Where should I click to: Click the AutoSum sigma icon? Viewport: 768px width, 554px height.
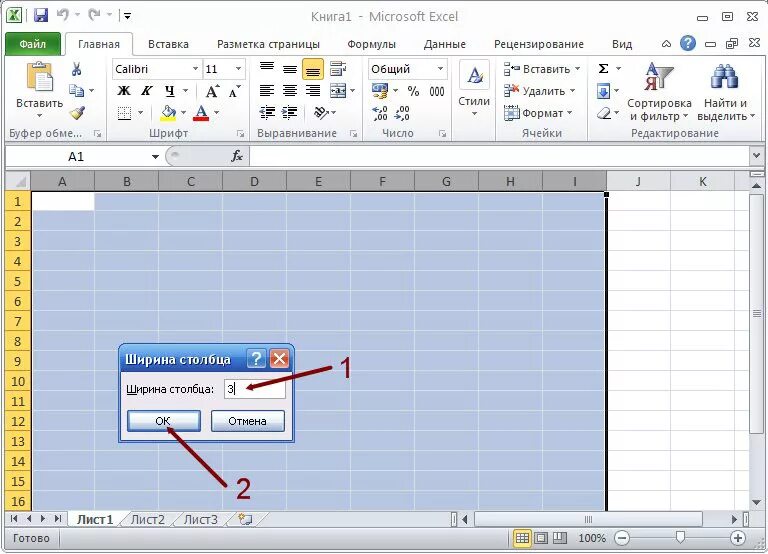coord(603,69)
